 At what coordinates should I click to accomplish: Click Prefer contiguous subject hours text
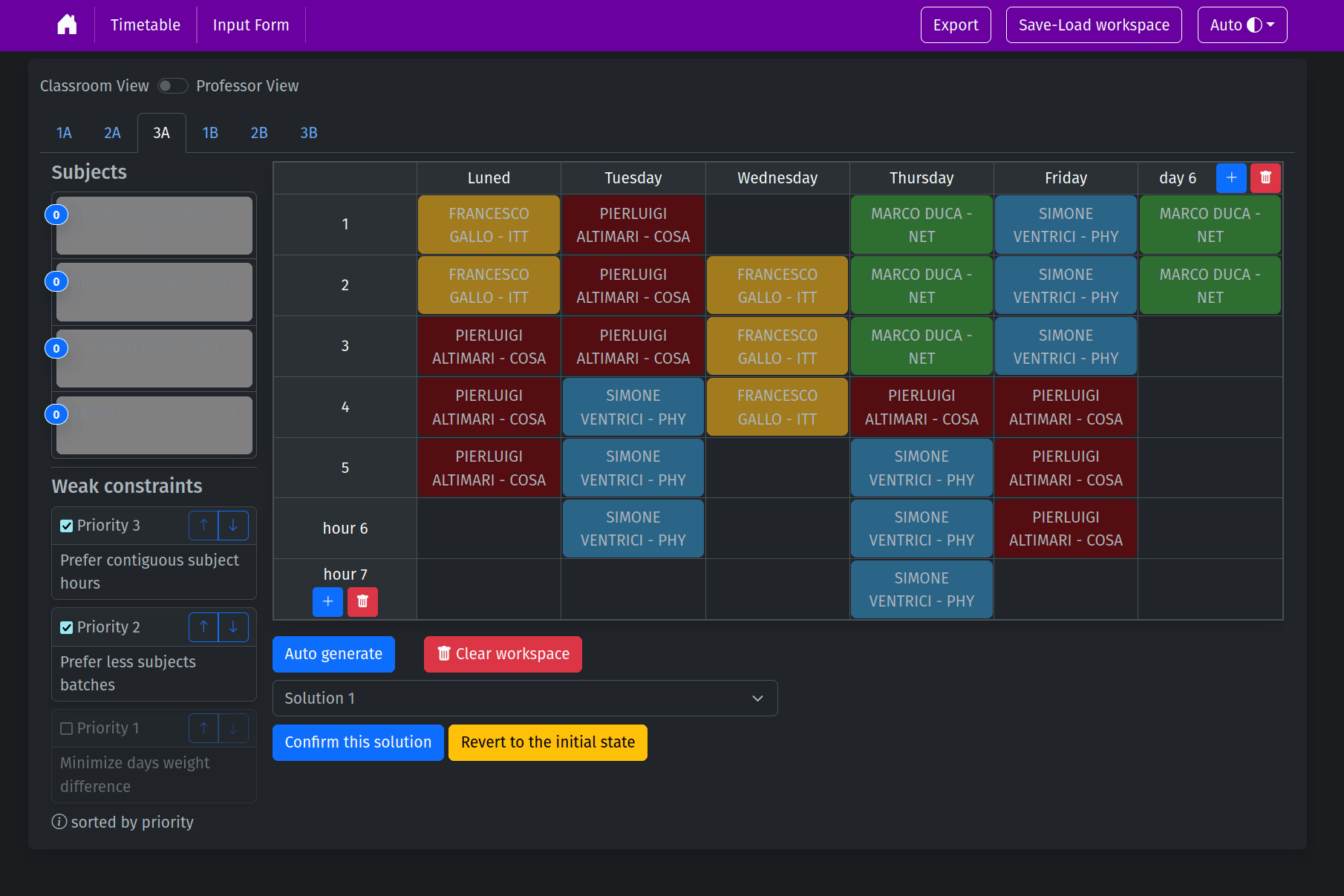[x=149, y=572]
